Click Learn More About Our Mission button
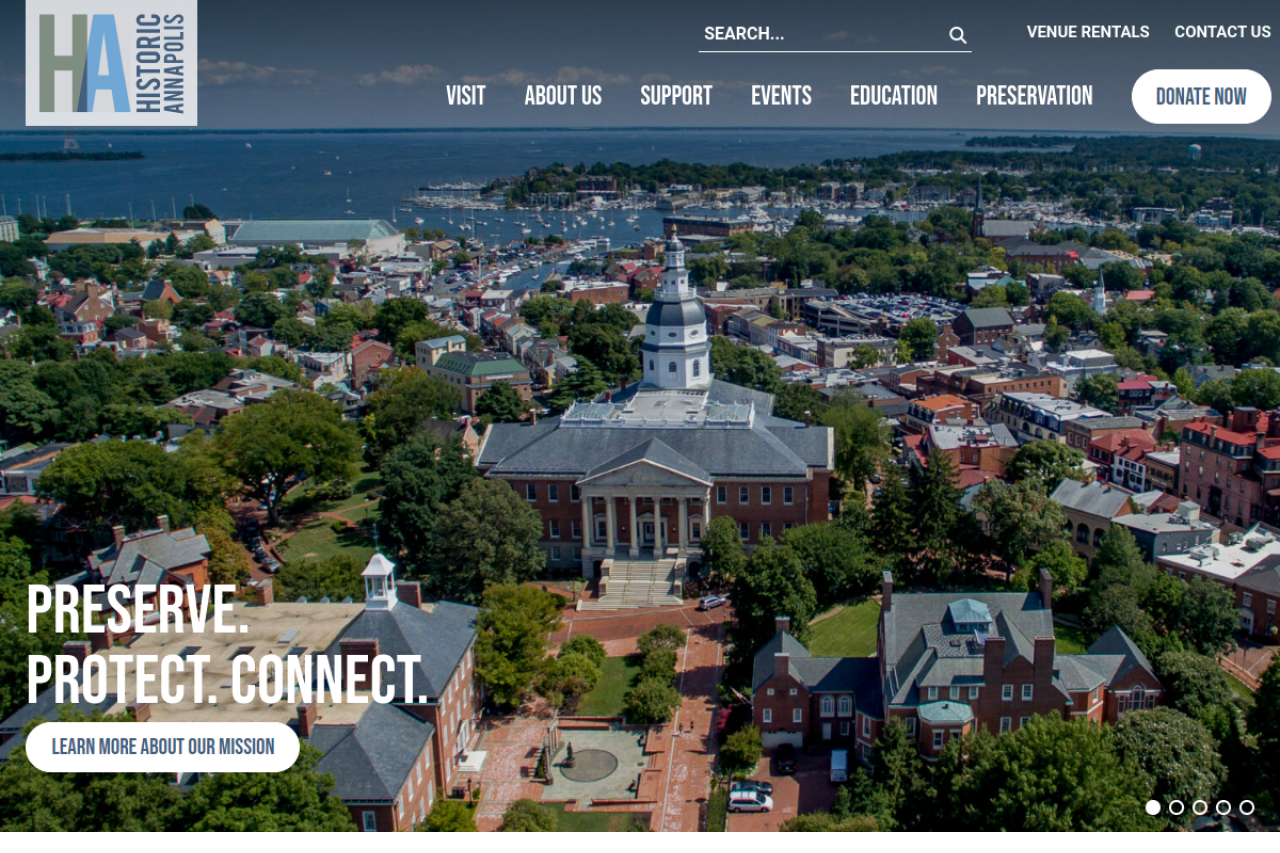 163,747
